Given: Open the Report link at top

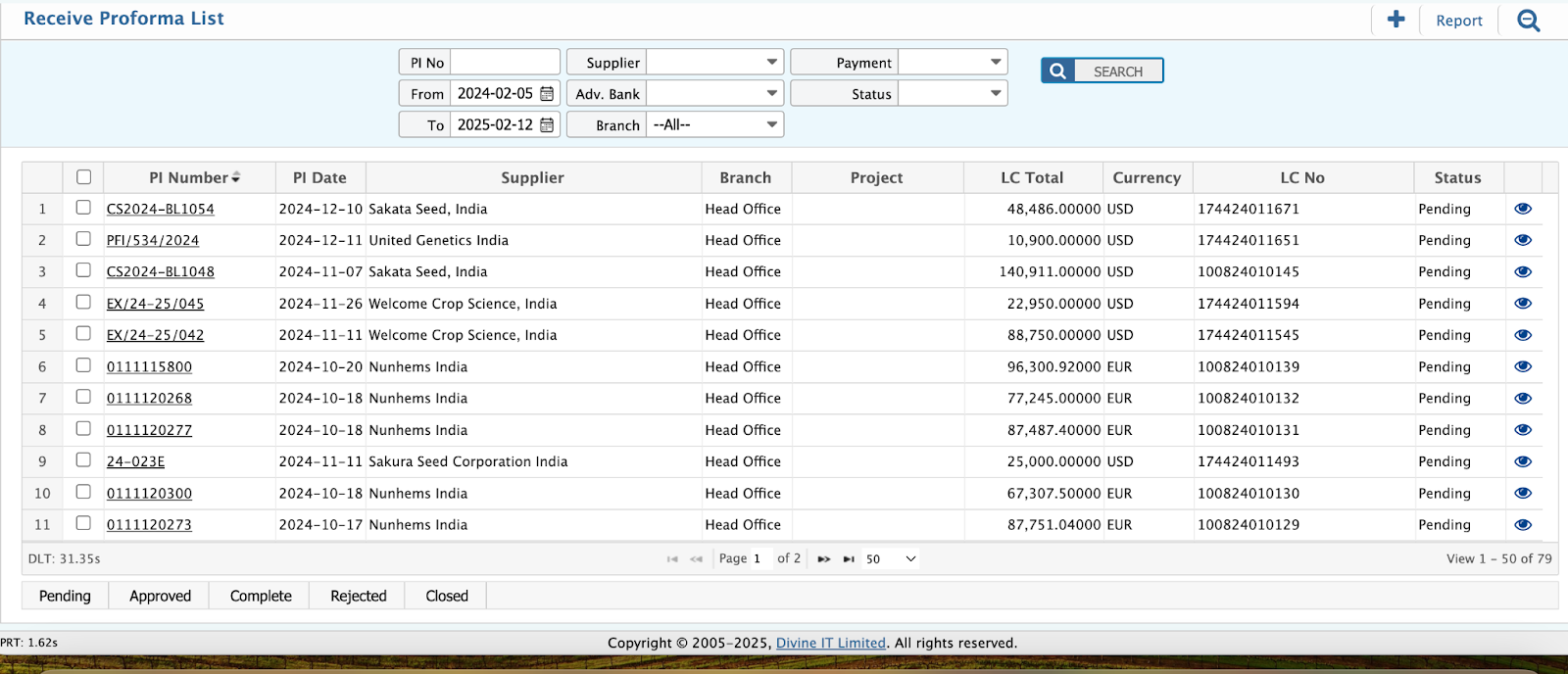Looking at the screenshot, I should pos(1459,21).
